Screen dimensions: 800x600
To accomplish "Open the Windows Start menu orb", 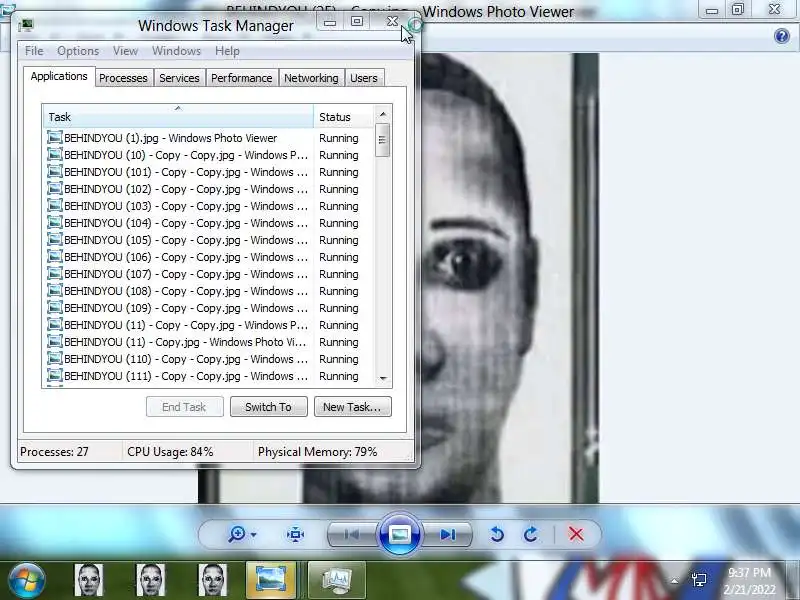I will pyautogui.click(x=26, y=580).
